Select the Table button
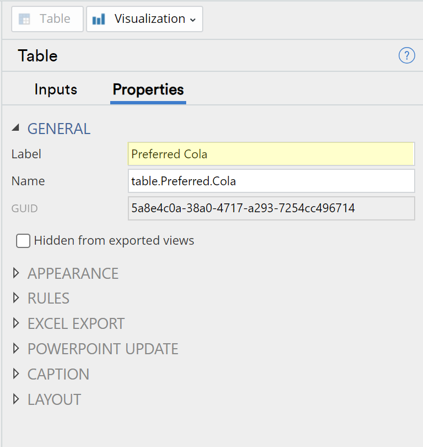Image resolution: width=423 pixels, height=447 pixels. pos(47,19)
